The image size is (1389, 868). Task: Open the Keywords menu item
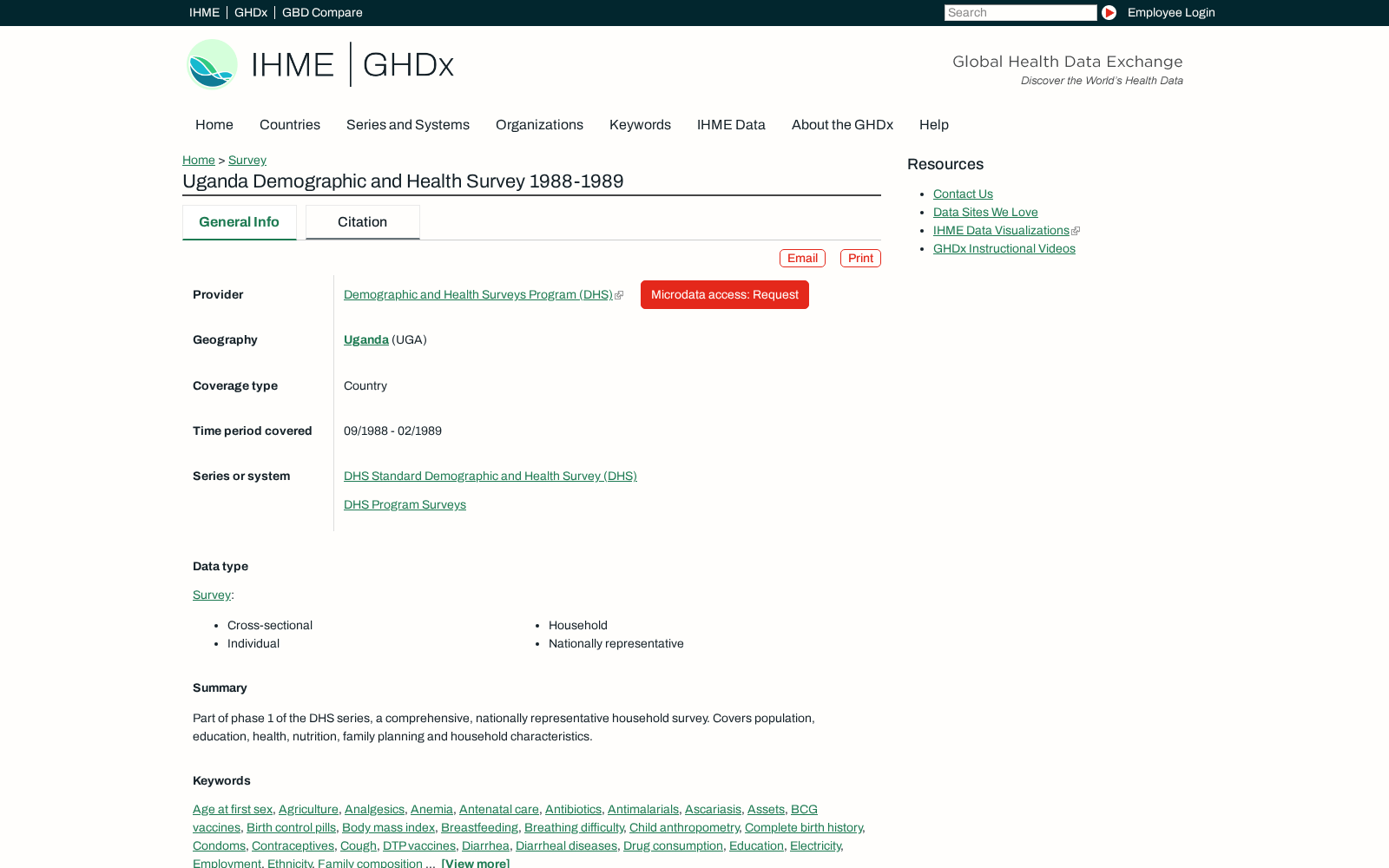tap(640, 125)
